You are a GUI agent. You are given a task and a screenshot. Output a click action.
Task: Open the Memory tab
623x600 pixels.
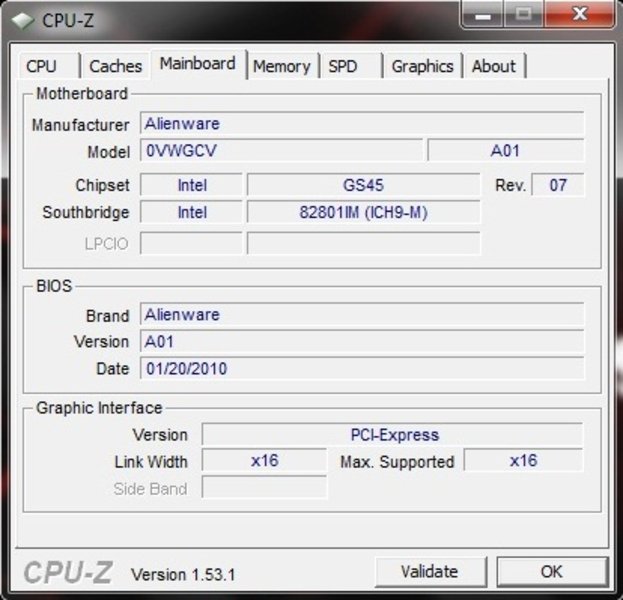(x=282, y=66)
